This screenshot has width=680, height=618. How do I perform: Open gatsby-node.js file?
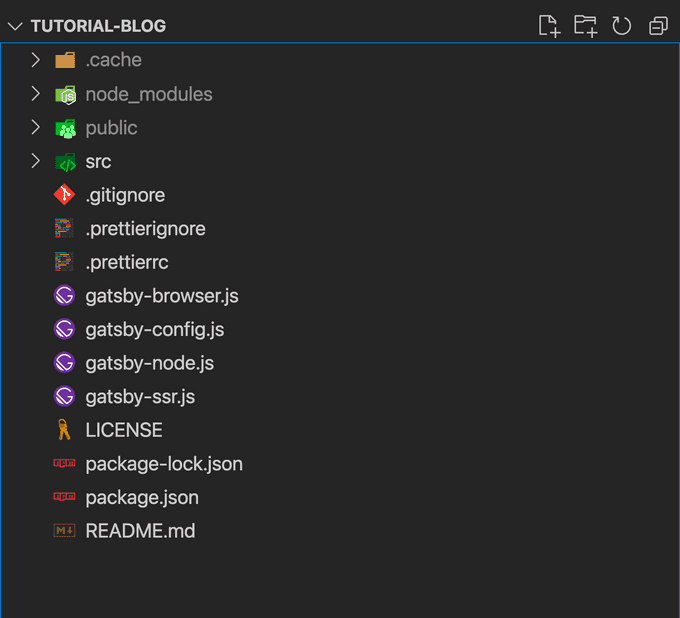tap(340, 363)
